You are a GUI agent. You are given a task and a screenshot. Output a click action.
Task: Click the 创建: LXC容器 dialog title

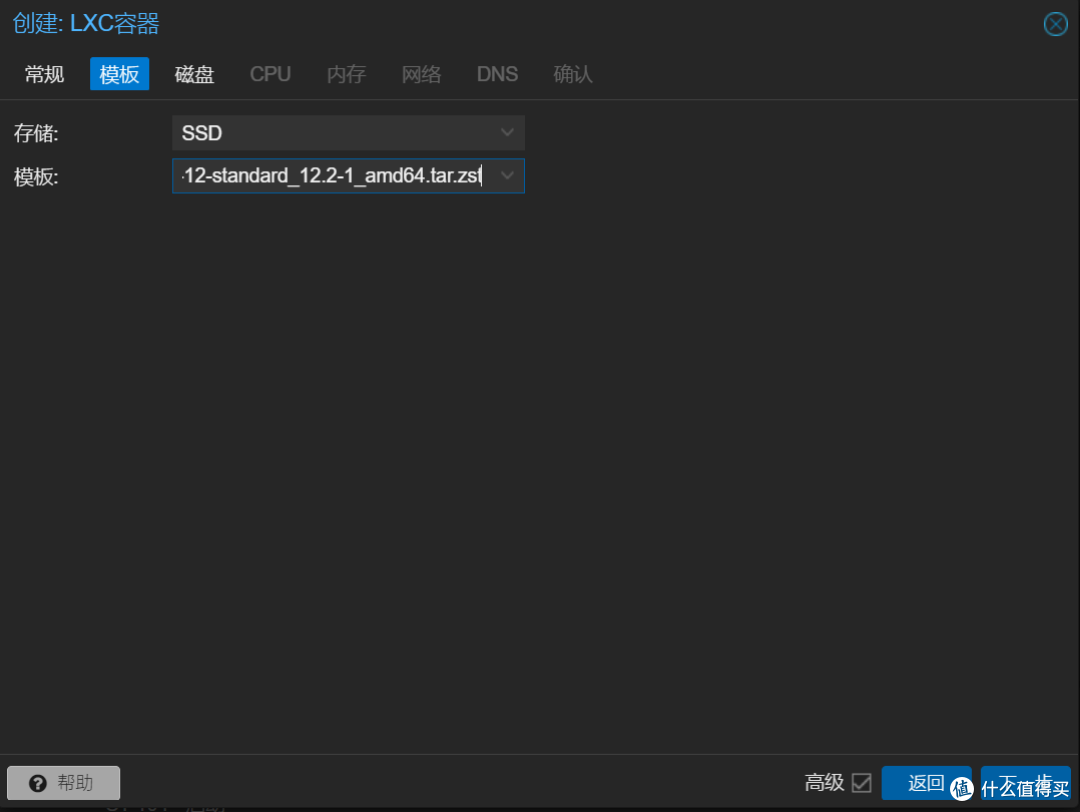(x=85, y=24)
